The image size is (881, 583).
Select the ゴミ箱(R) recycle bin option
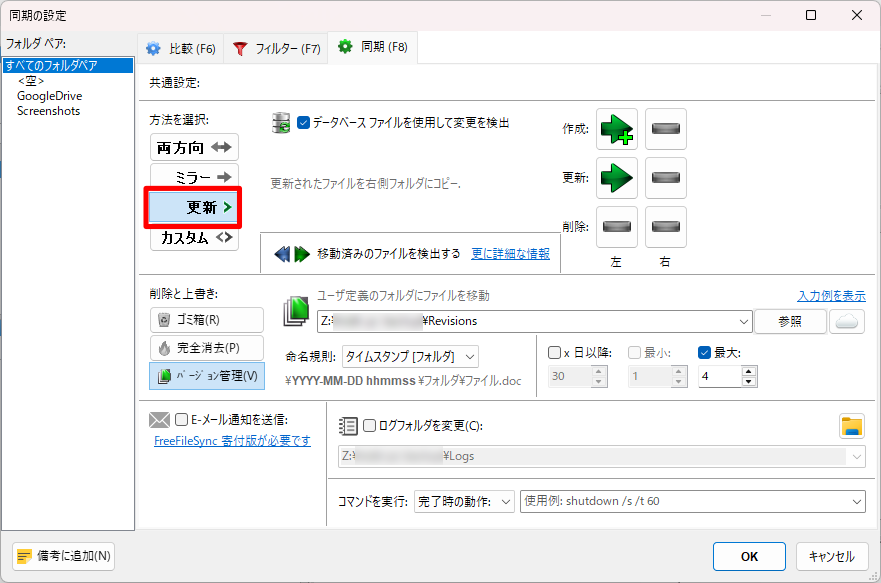(206, 320)
